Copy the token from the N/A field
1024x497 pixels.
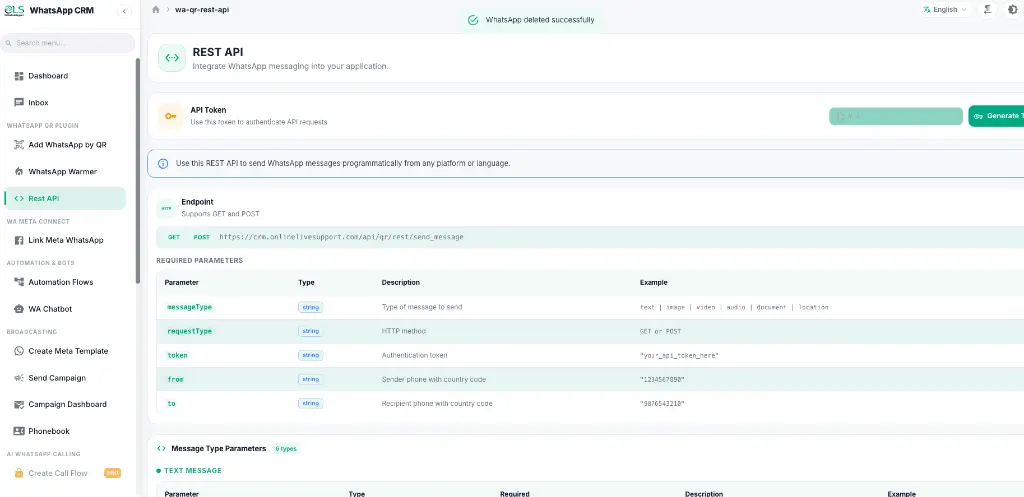click(896, 116)
